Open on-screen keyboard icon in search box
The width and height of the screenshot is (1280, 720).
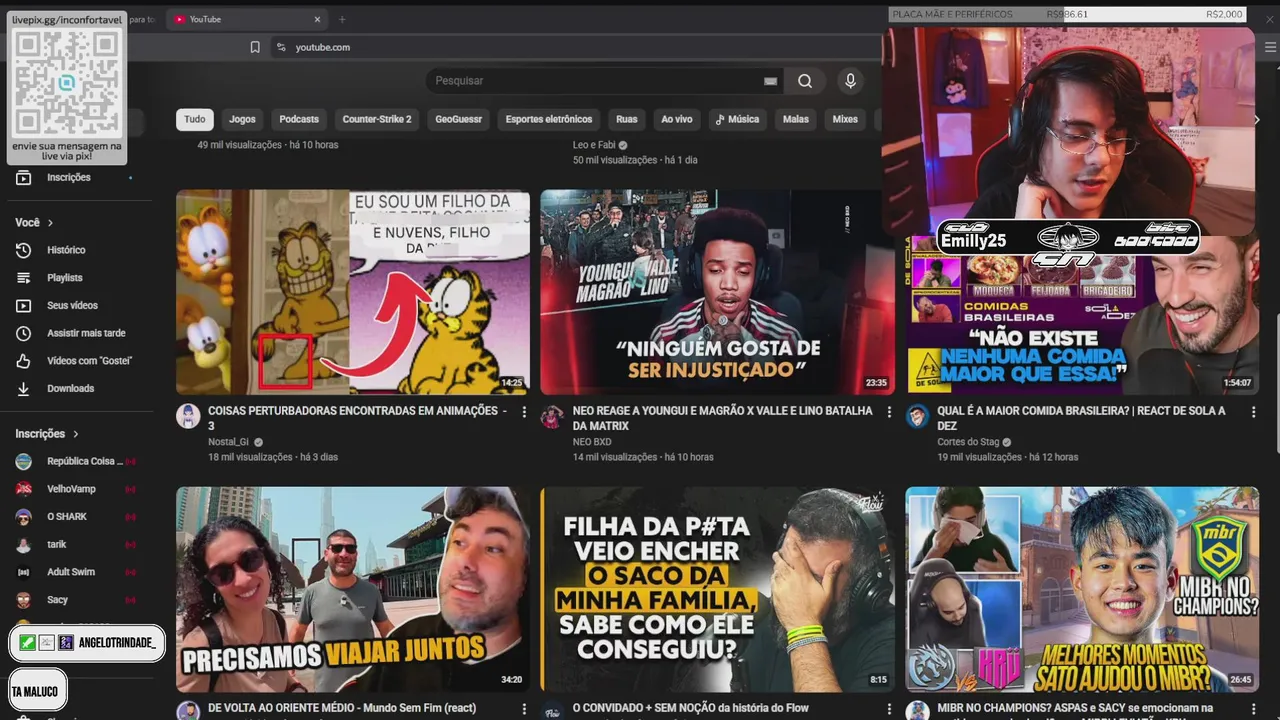tap(770, 81)
